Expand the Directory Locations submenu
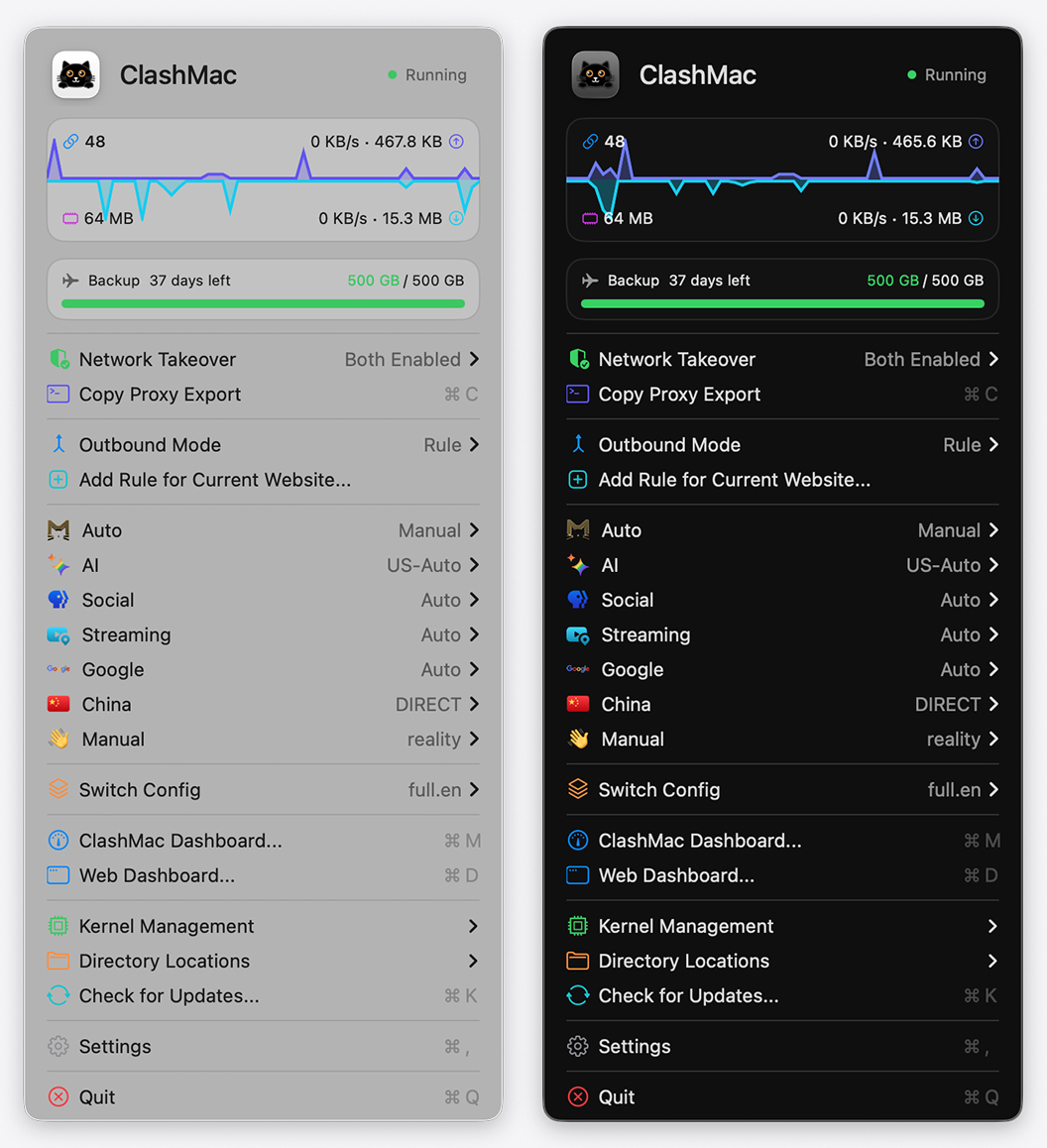The image size is (1047, 1148). pyautogui.click(x=474, y=961)
